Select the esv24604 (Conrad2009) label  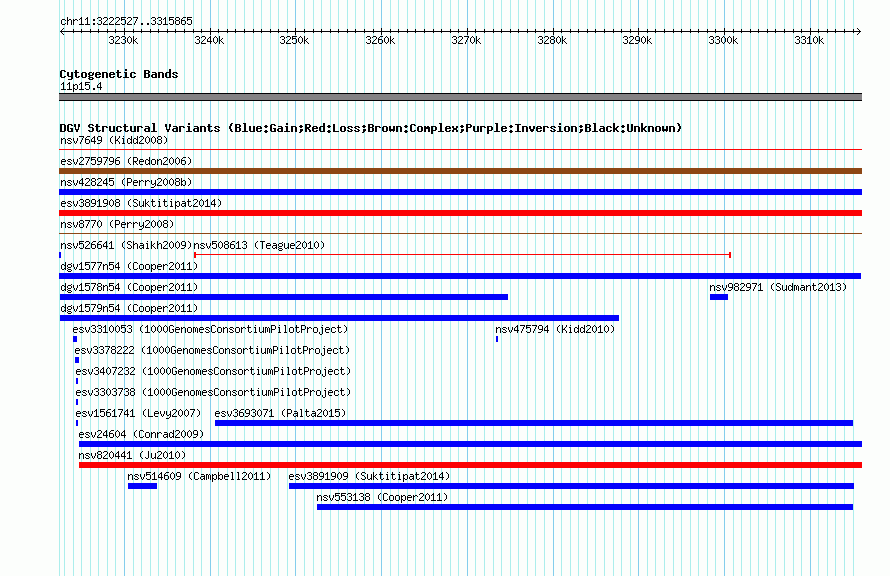click(141, 434)
